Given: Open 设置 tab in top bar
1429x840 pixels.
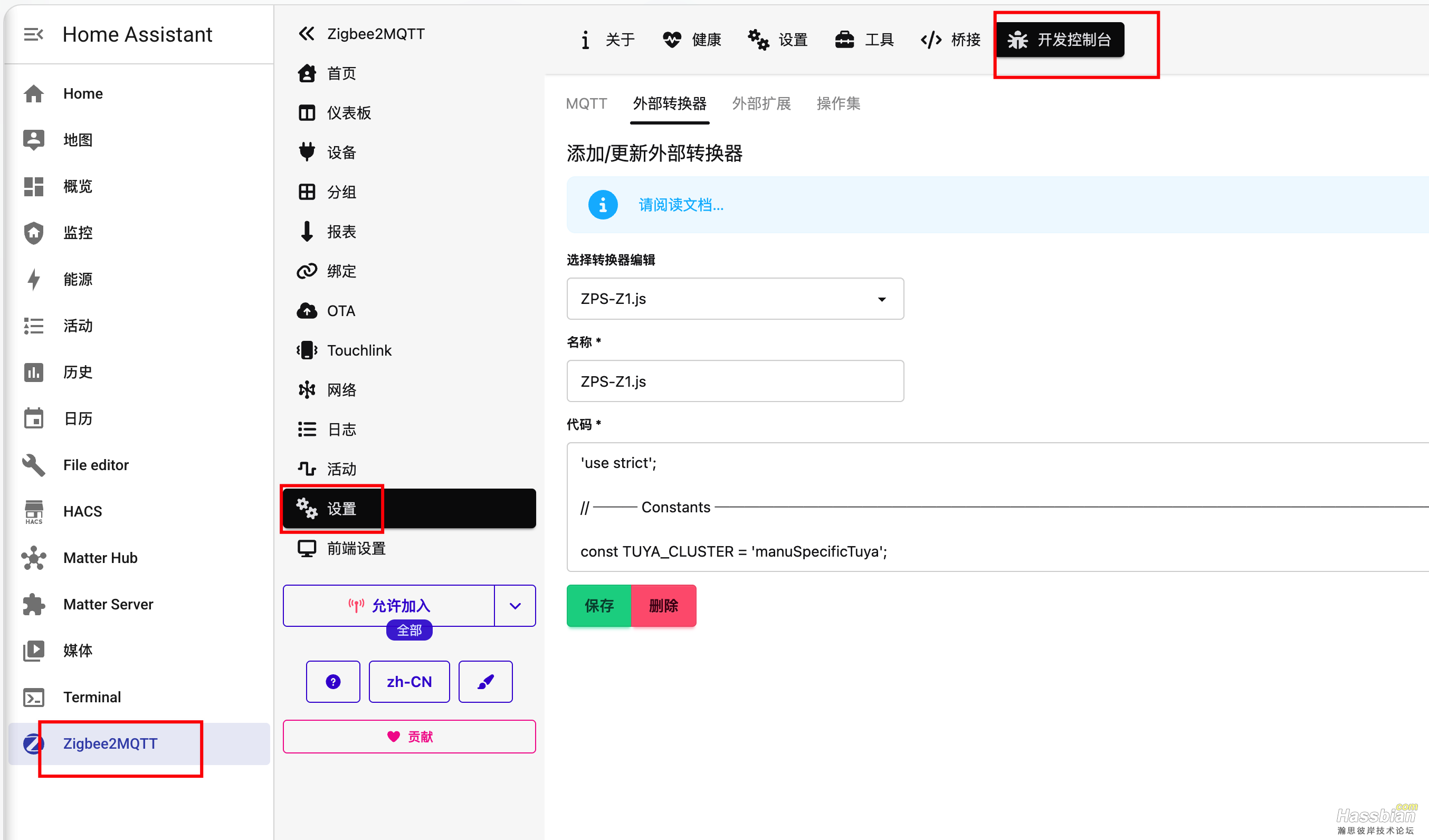Looking at the screenshot, I should click(778, 40).
